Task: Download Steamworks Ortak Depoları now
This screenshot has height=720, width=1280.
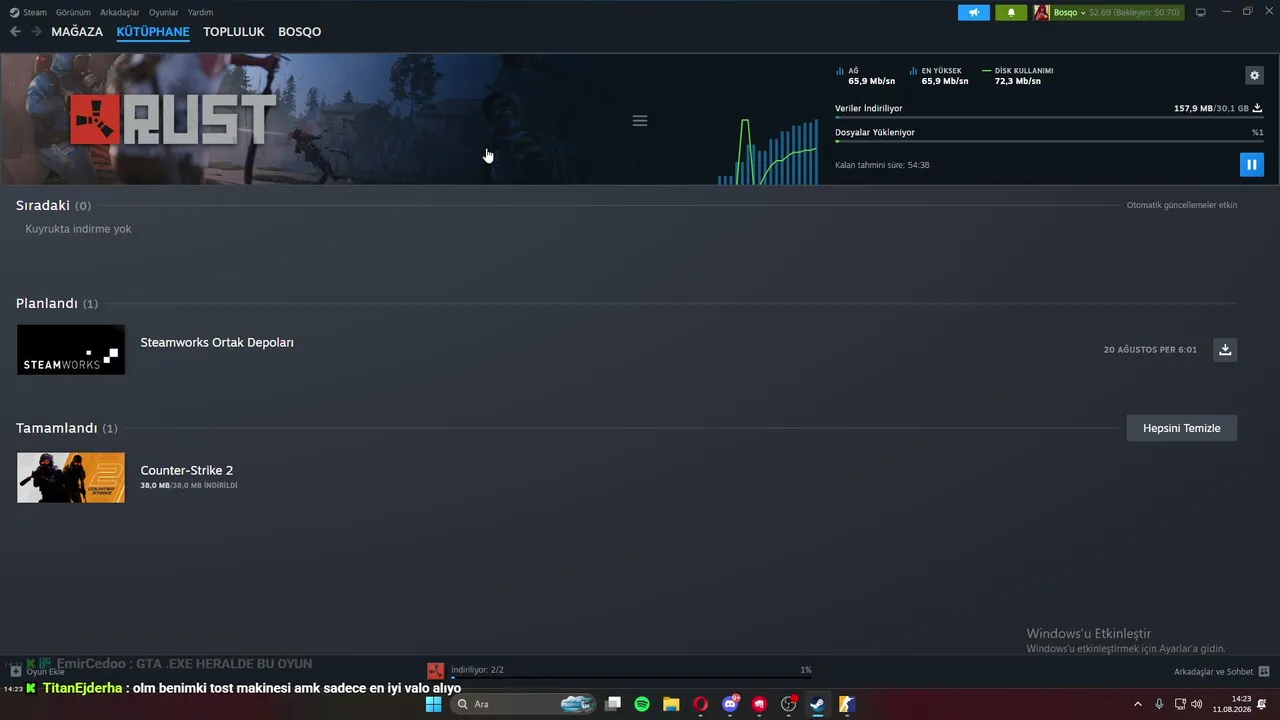Action: pos(1225,349)
